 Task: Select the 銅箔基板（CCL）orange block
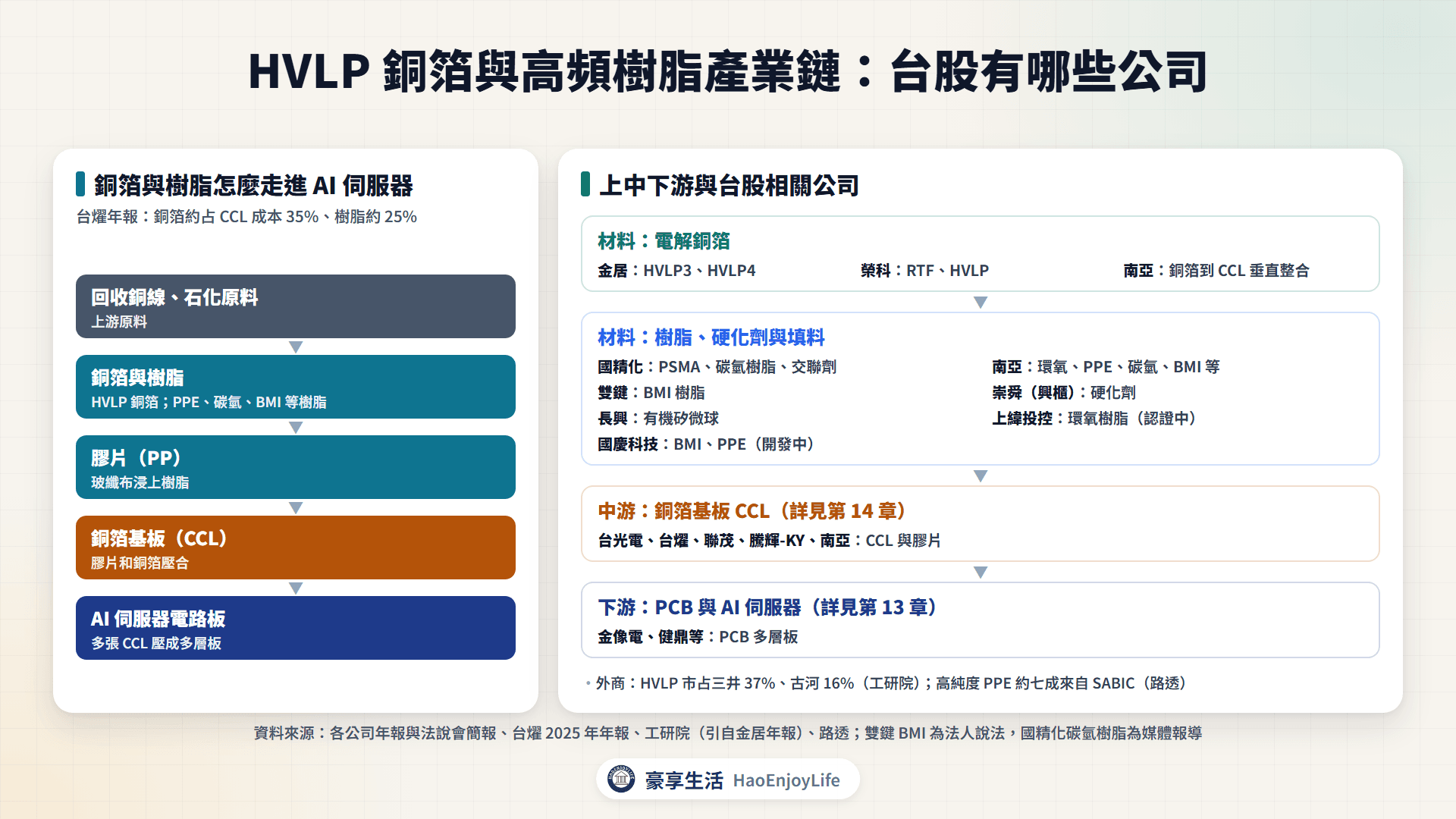click(296, 548)
